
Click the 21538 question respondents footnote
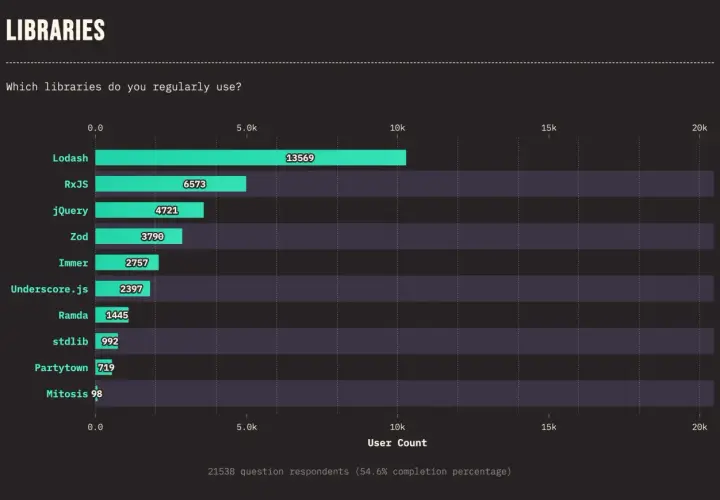[x=359, y=472]
